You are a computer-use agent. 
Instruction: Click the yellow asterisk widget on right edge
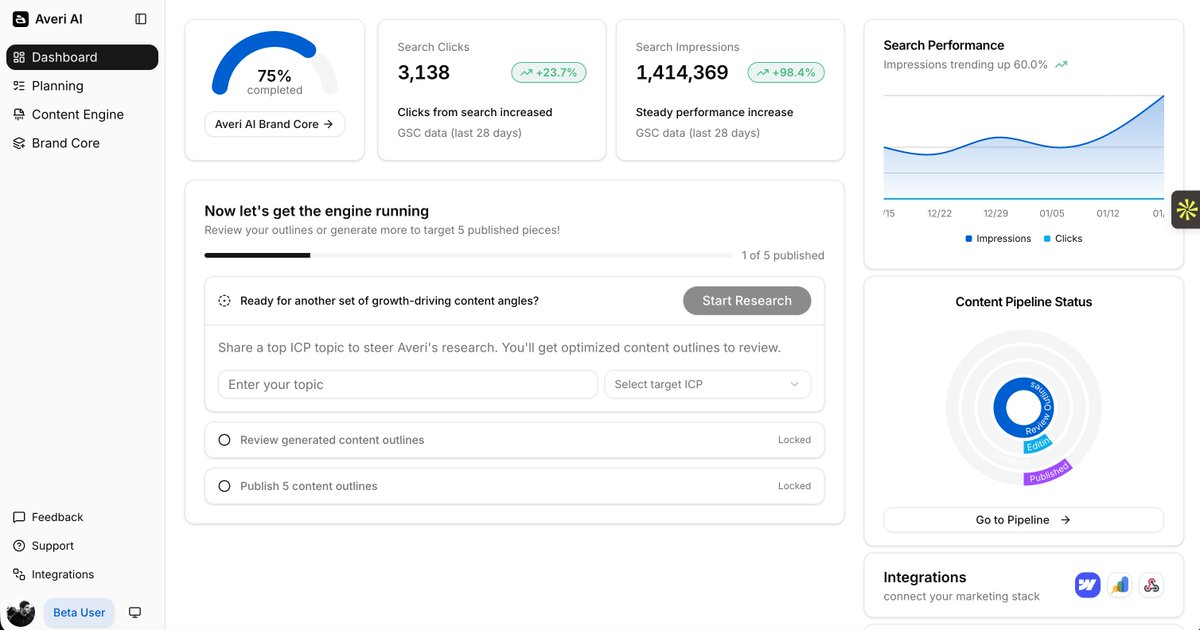pyautogui.click(x=1186, y=209)
